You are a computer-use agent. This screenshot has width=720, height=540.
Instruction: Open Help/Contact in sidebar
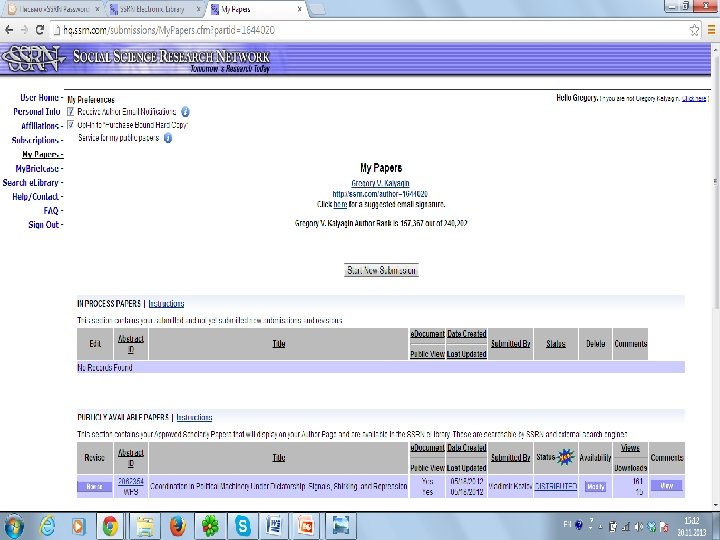[38, 197]
